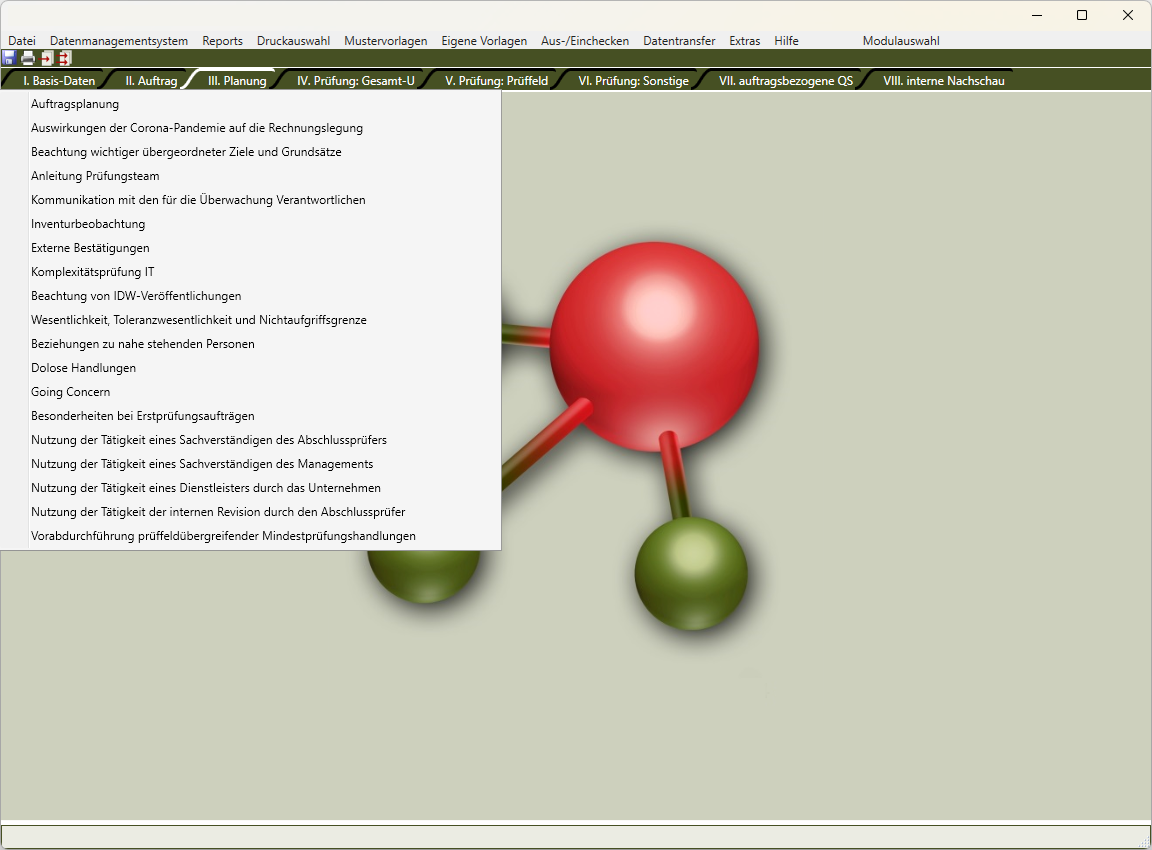Open Anleitung Prüfungsteam entry
Screen dimensions: 1152x850
click(x=95, y=176)
